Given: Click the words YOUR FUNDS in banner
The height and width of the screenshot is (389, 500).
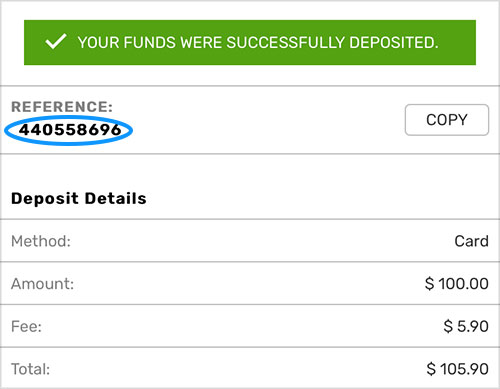Looking at the screenshot, I should point(127,43).
